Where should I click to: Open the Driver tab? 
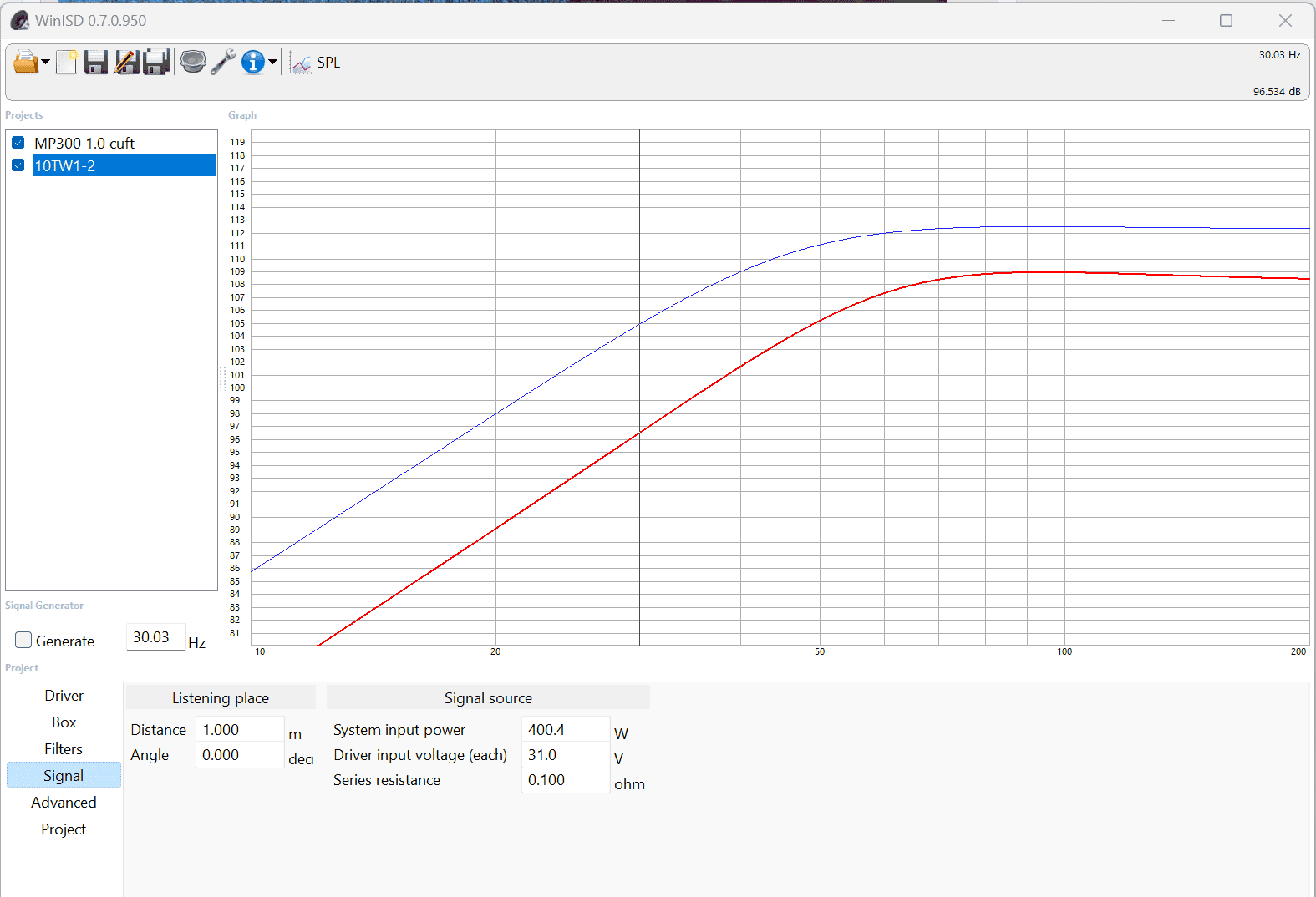point(64,696)
